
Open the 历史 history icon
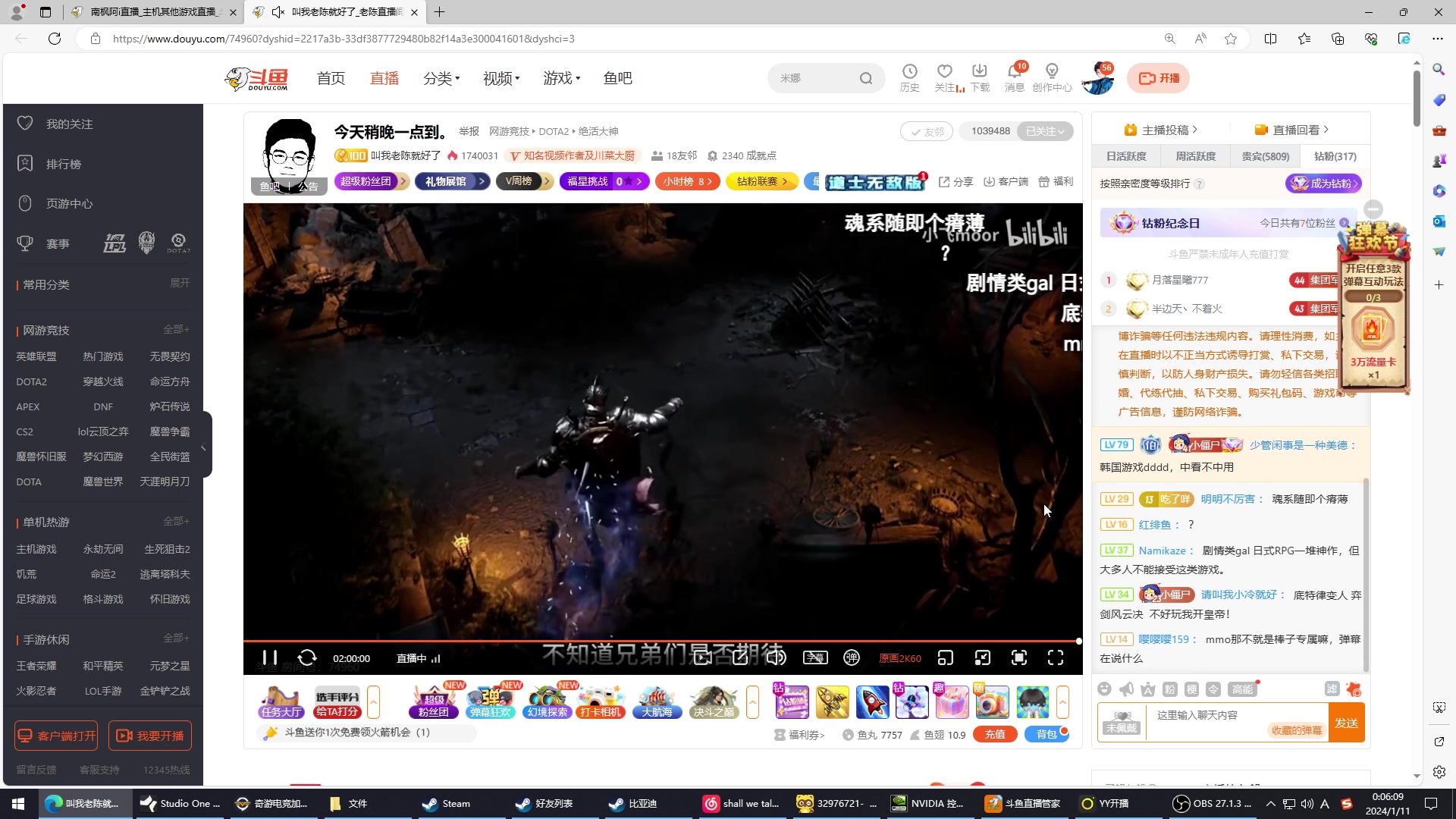tap(909, 78)
